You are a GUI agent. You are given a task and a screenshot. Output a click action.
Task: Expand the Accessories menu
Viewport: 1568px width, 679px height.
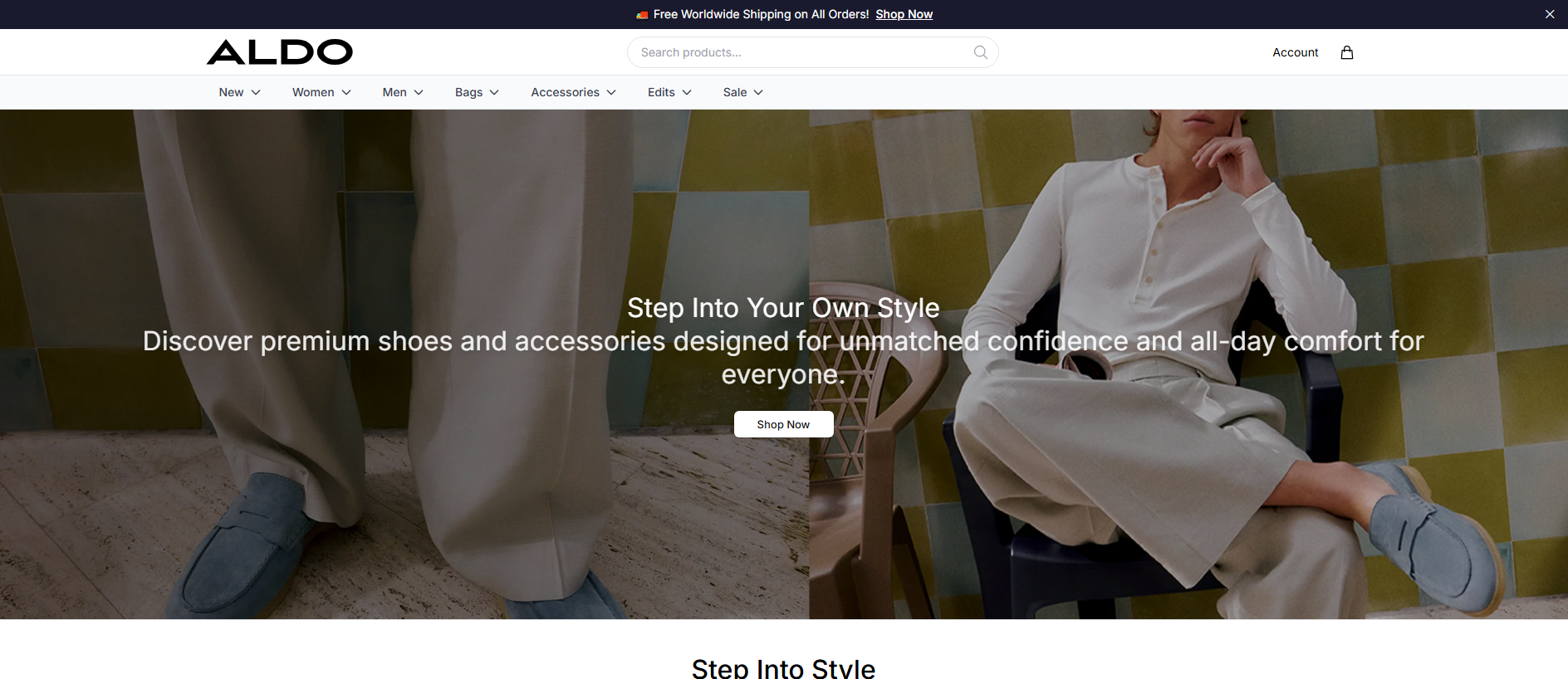tap(573, 92)
